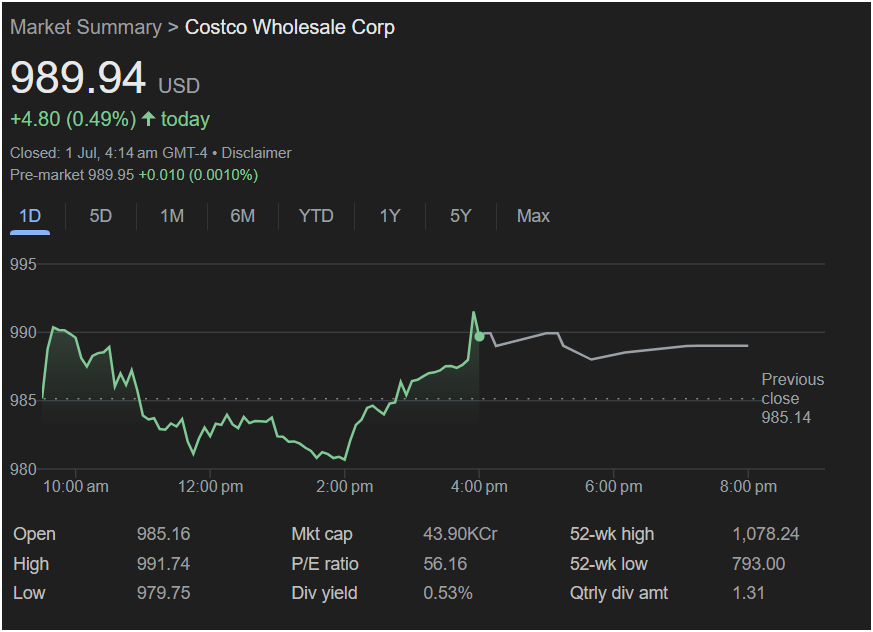
Task: Click the 4:00 pm axis label
Action: point(479,487)
